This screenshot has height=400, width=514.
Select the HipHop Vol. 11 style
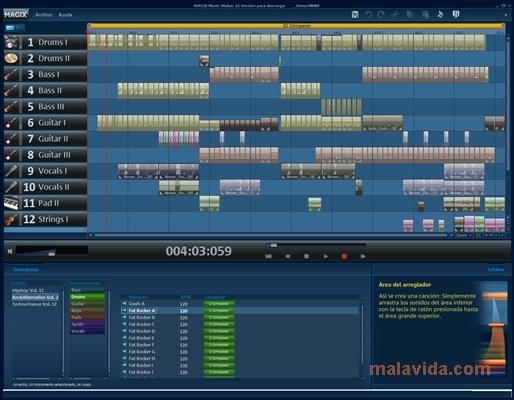28,290
